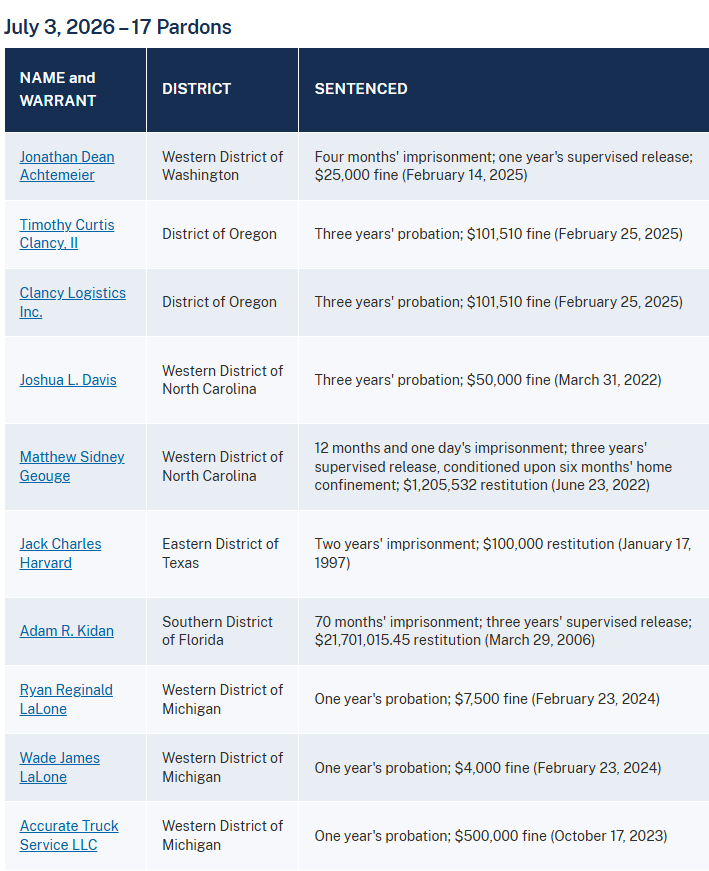
Task: Open Jack Charles Harvard warrant link
Action: pyautogui.click(x=61, y=553)
